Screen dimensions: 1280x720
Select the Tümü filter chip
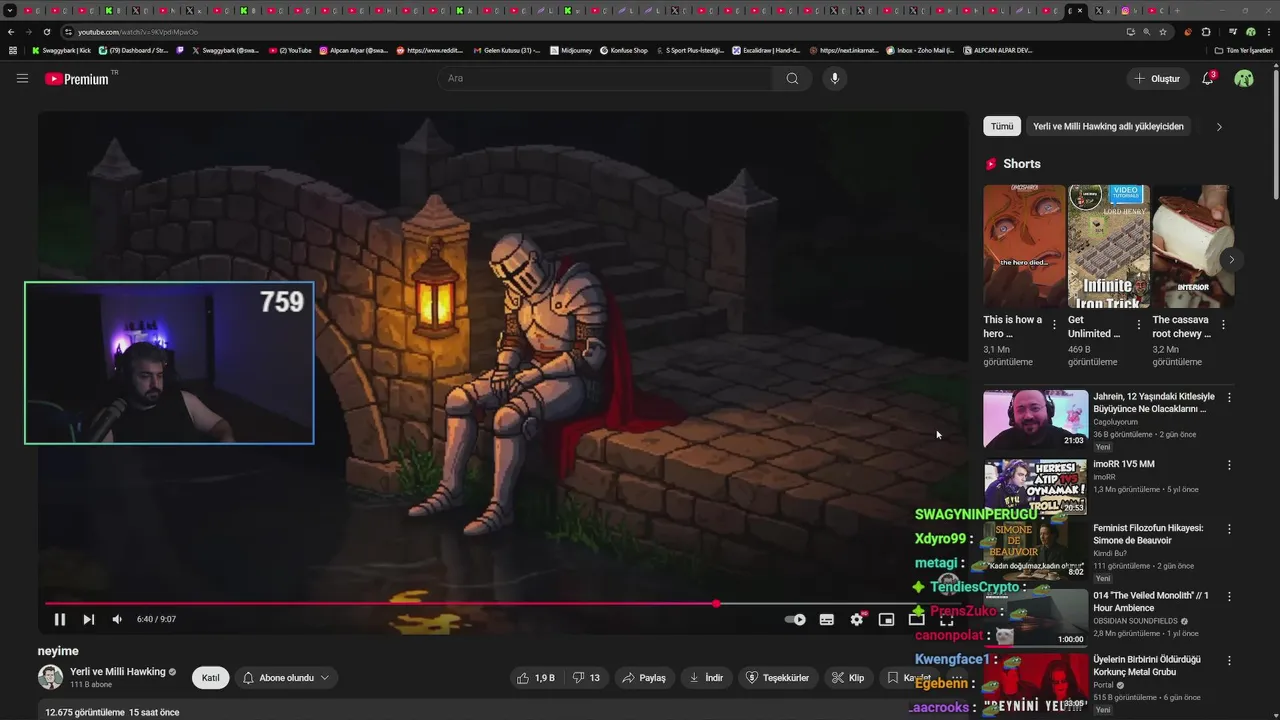click(x=1002, y=126)
